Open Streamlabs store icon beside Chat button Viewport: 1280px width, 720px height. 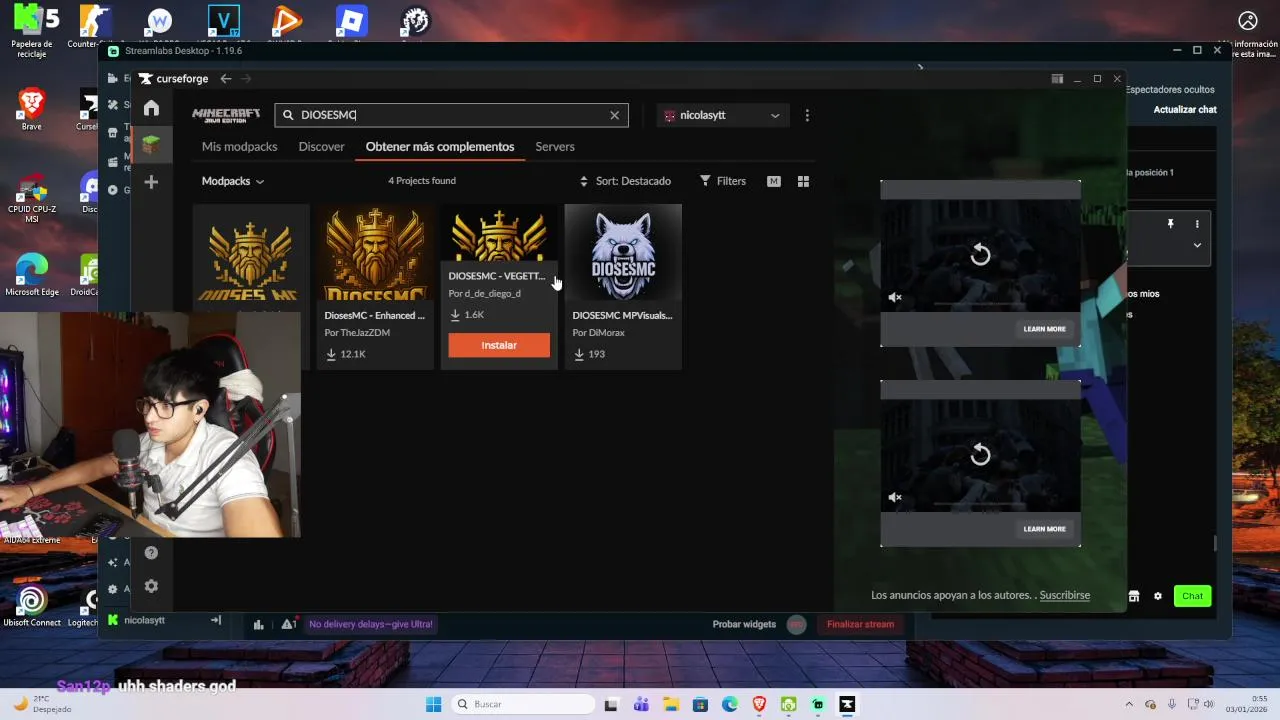(x=1134, y=596)
